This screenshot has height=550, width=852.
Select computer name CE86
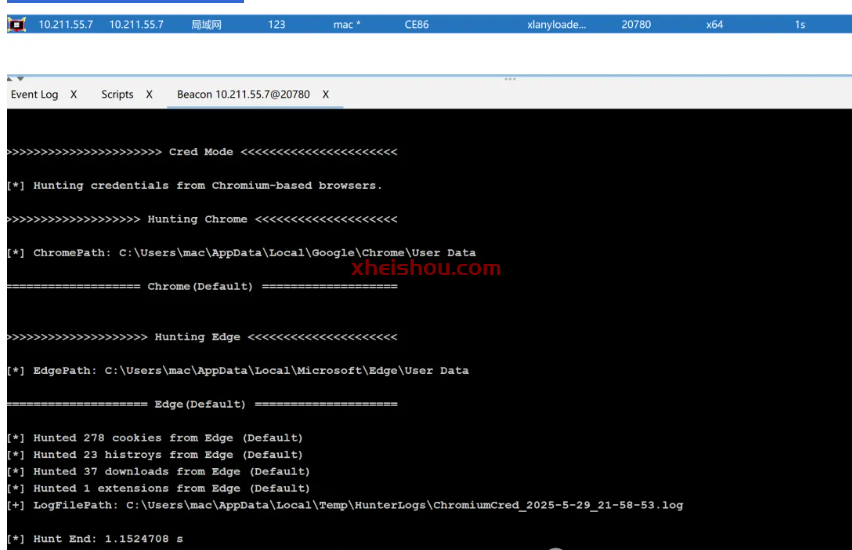[x=417, y=24]
